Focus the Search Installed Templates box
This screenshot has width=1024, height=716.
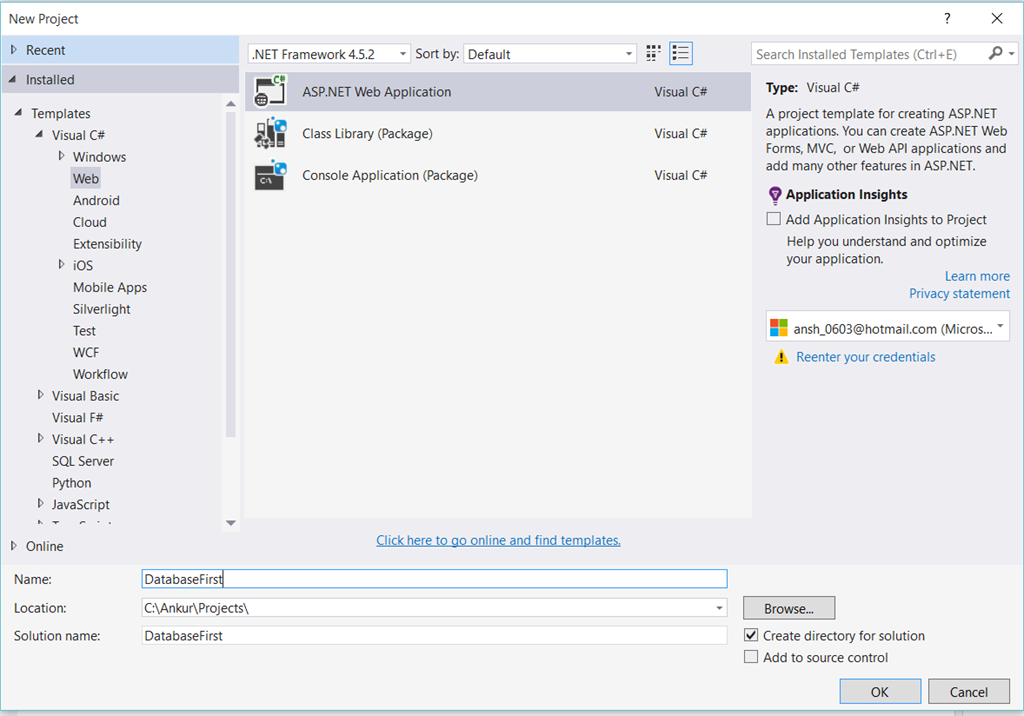coord(869,54)
